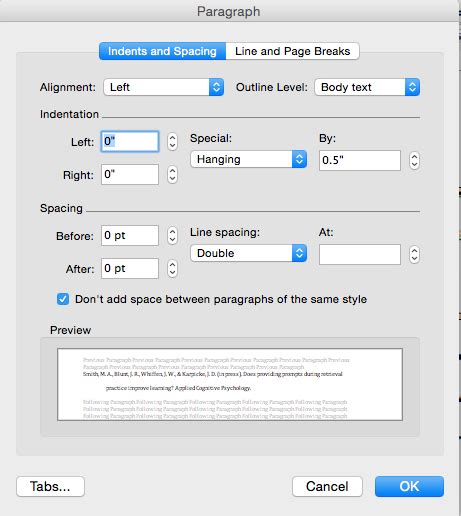Click the Before spacing input field

(130, 235)
